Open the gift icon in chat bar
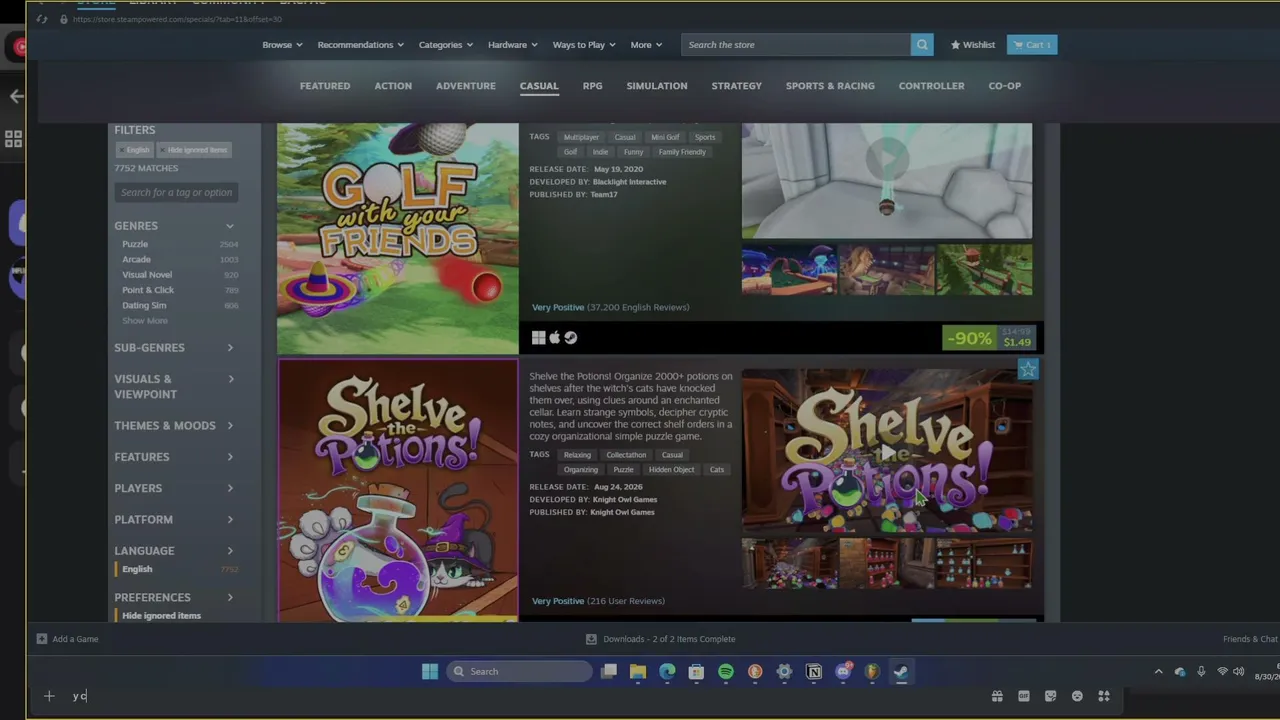 [997, 696]
